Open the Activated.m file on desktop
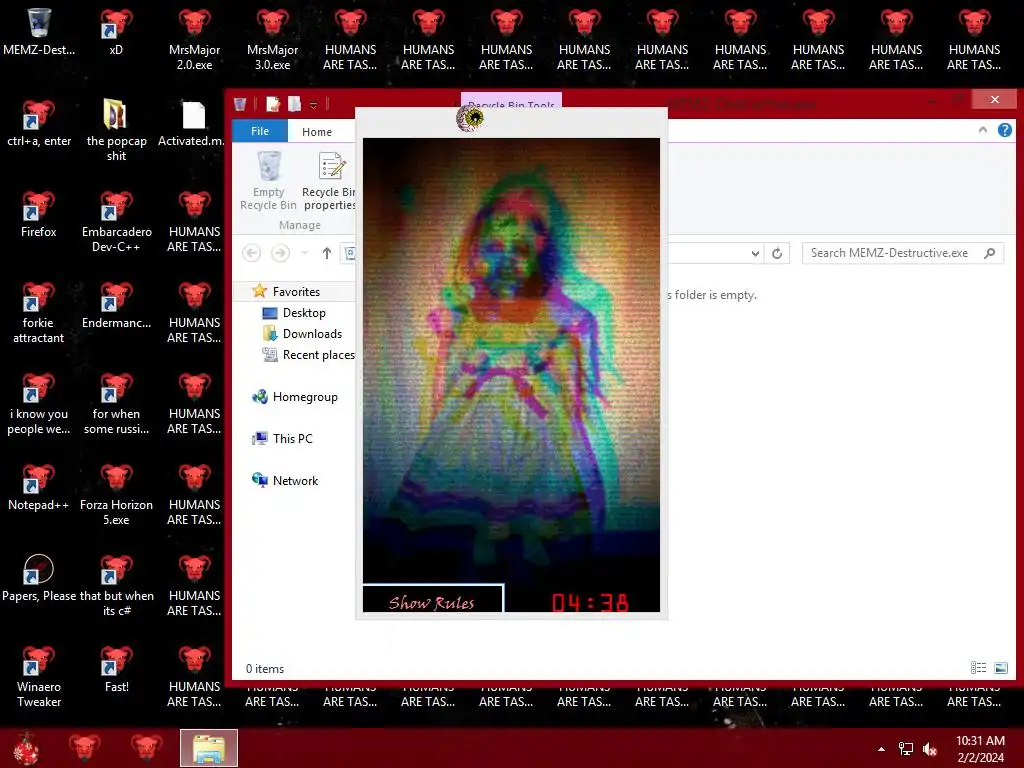 point(193,123)
